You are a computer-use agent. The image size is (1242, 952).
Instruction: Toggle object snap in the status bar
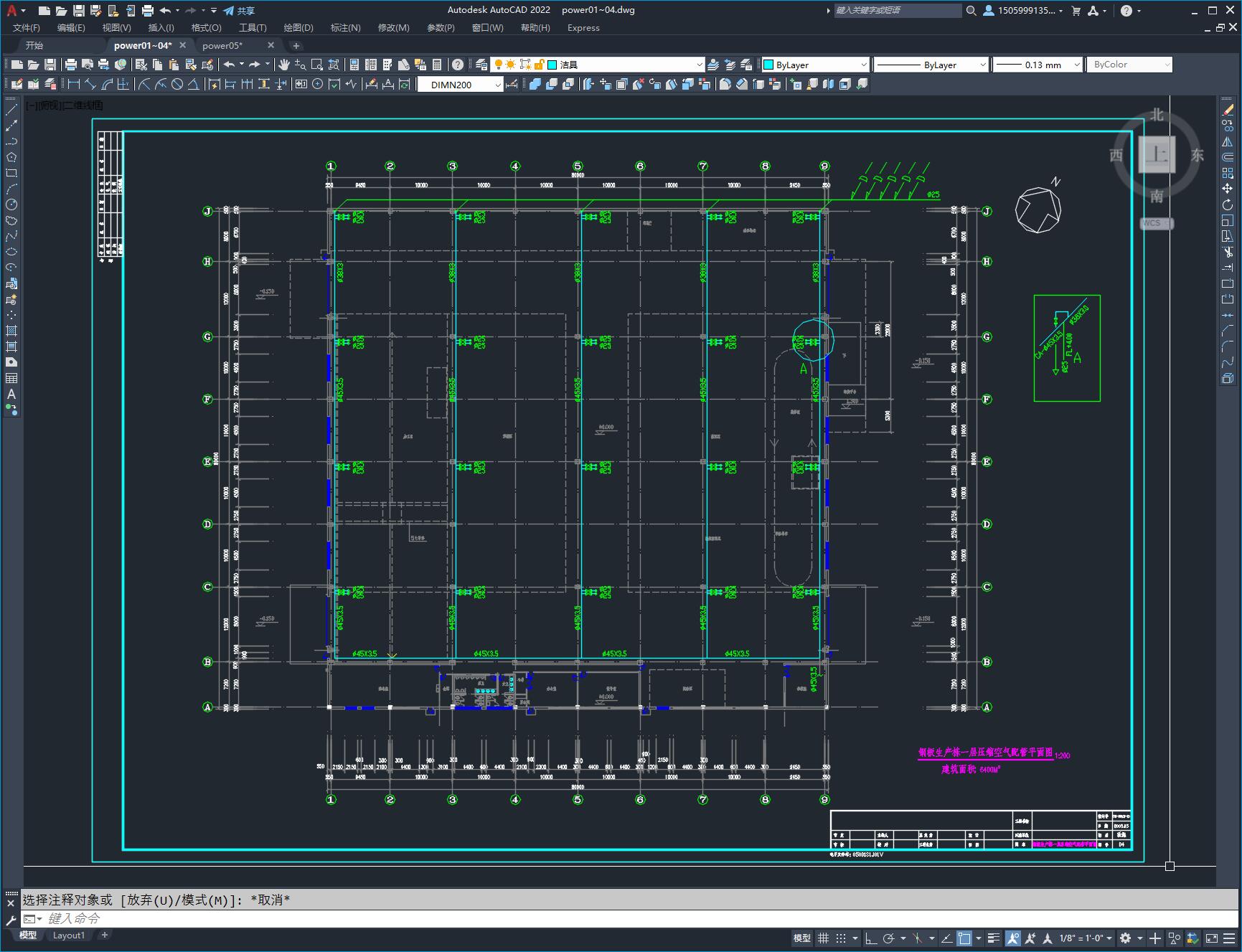pos(964,938)
